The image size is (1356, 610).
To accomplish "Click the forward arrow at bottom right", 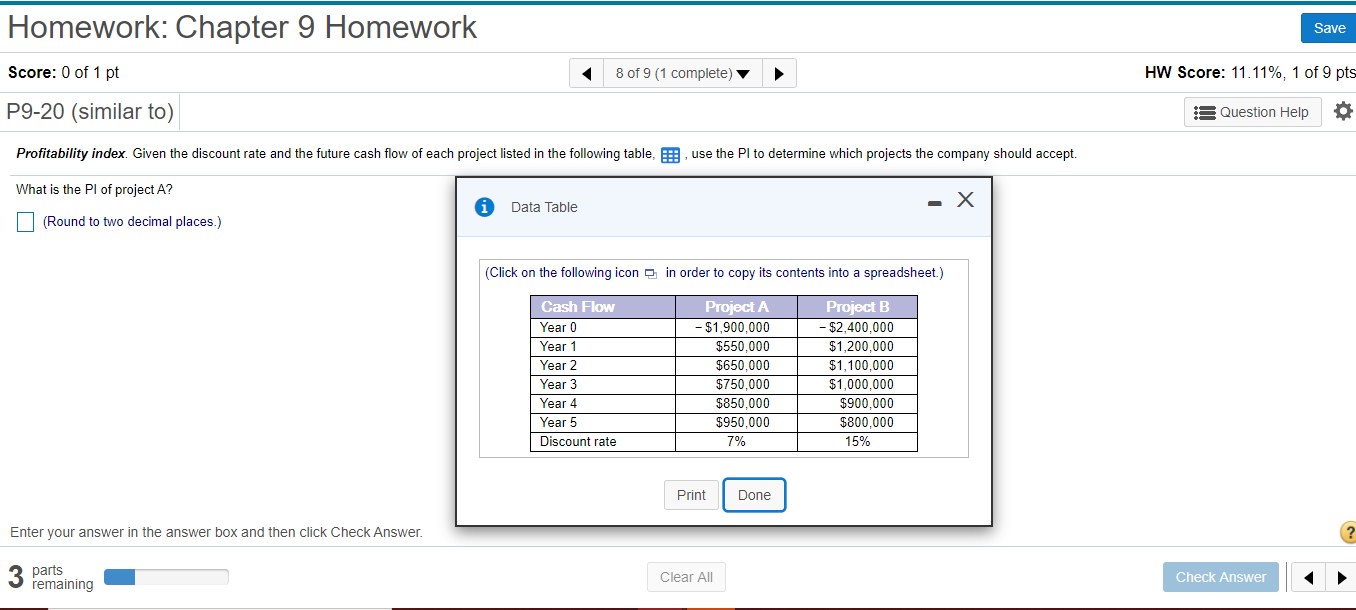I will 1340,577.
